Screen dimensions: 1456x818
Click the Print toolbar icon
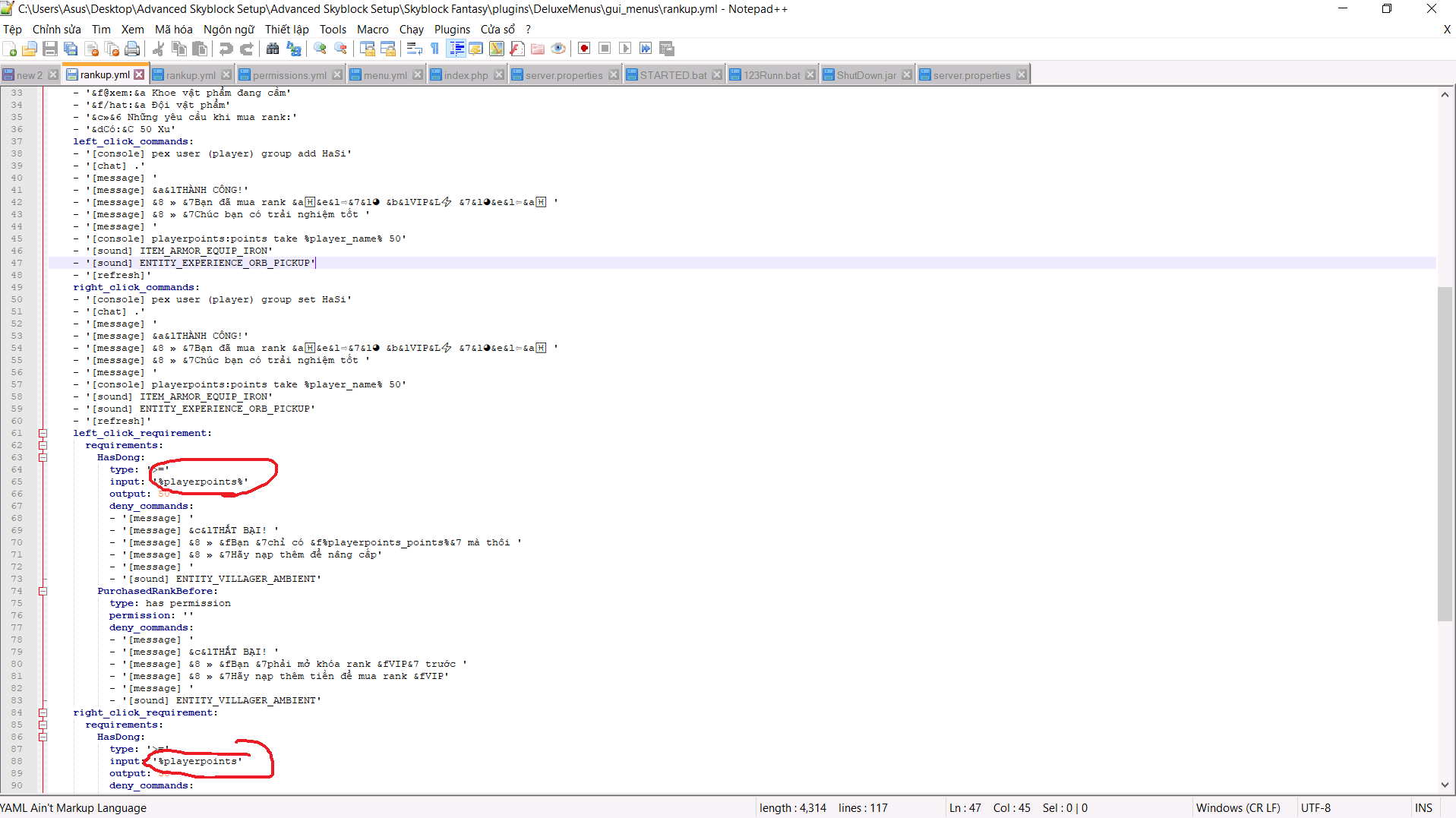tap(132, 49)
